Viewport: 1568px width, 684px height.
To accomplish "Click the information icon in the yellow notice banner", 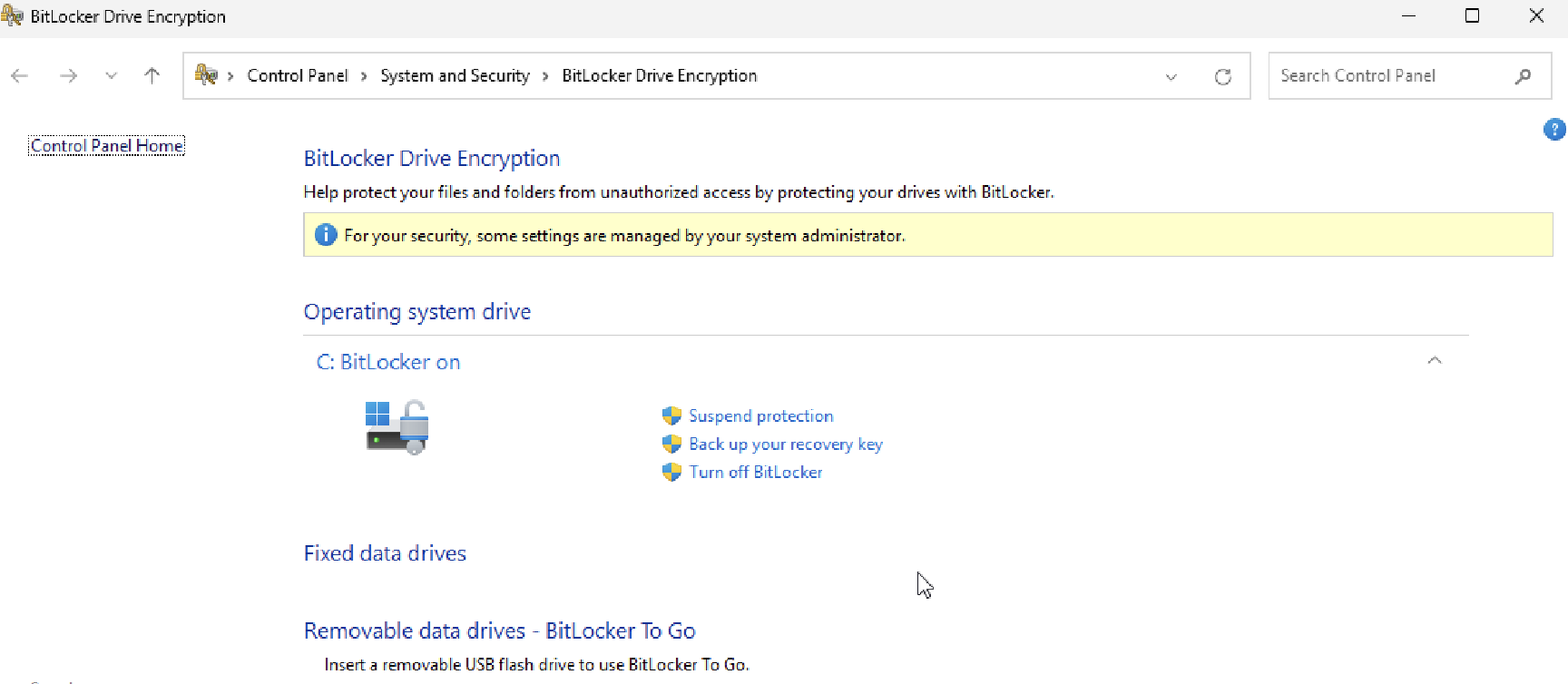I will click(326, 234).
